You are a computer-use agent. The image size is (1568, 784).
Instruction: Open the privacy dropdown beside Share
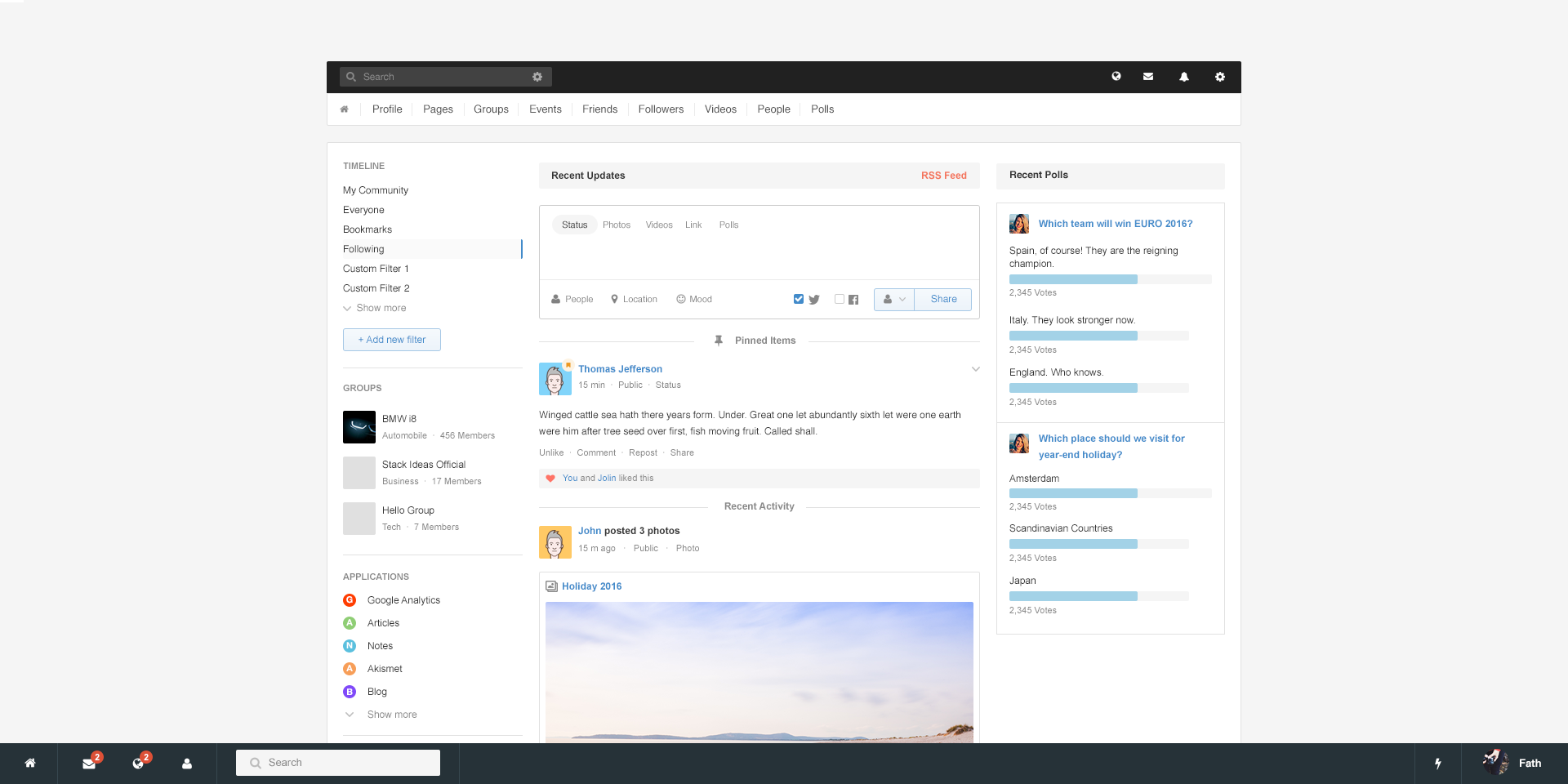pos(894,300)
